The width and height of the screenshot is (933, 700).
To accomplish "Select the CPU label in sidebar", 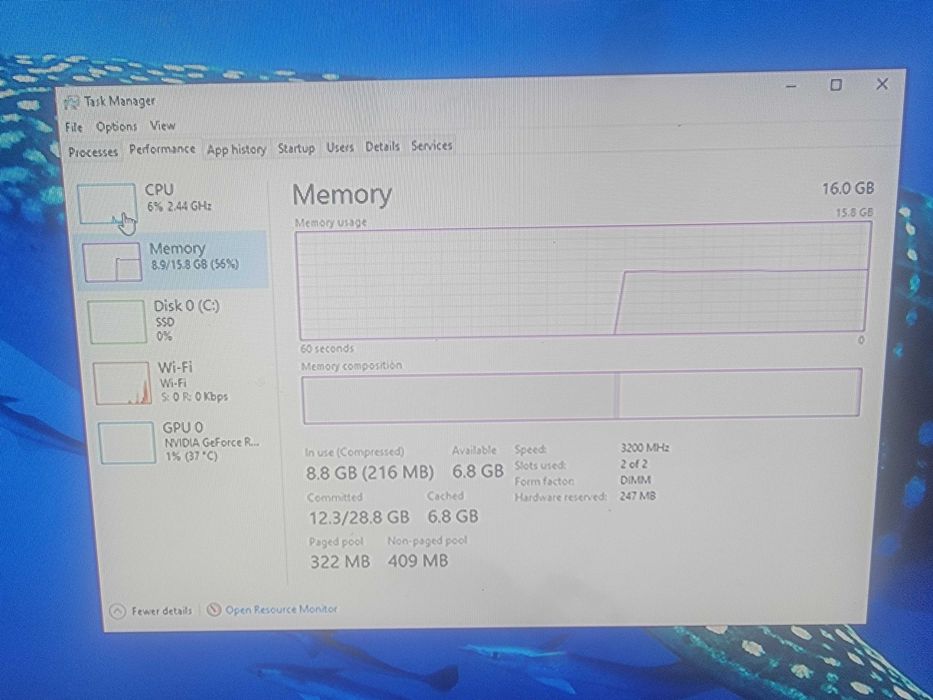I will [159, 190].
